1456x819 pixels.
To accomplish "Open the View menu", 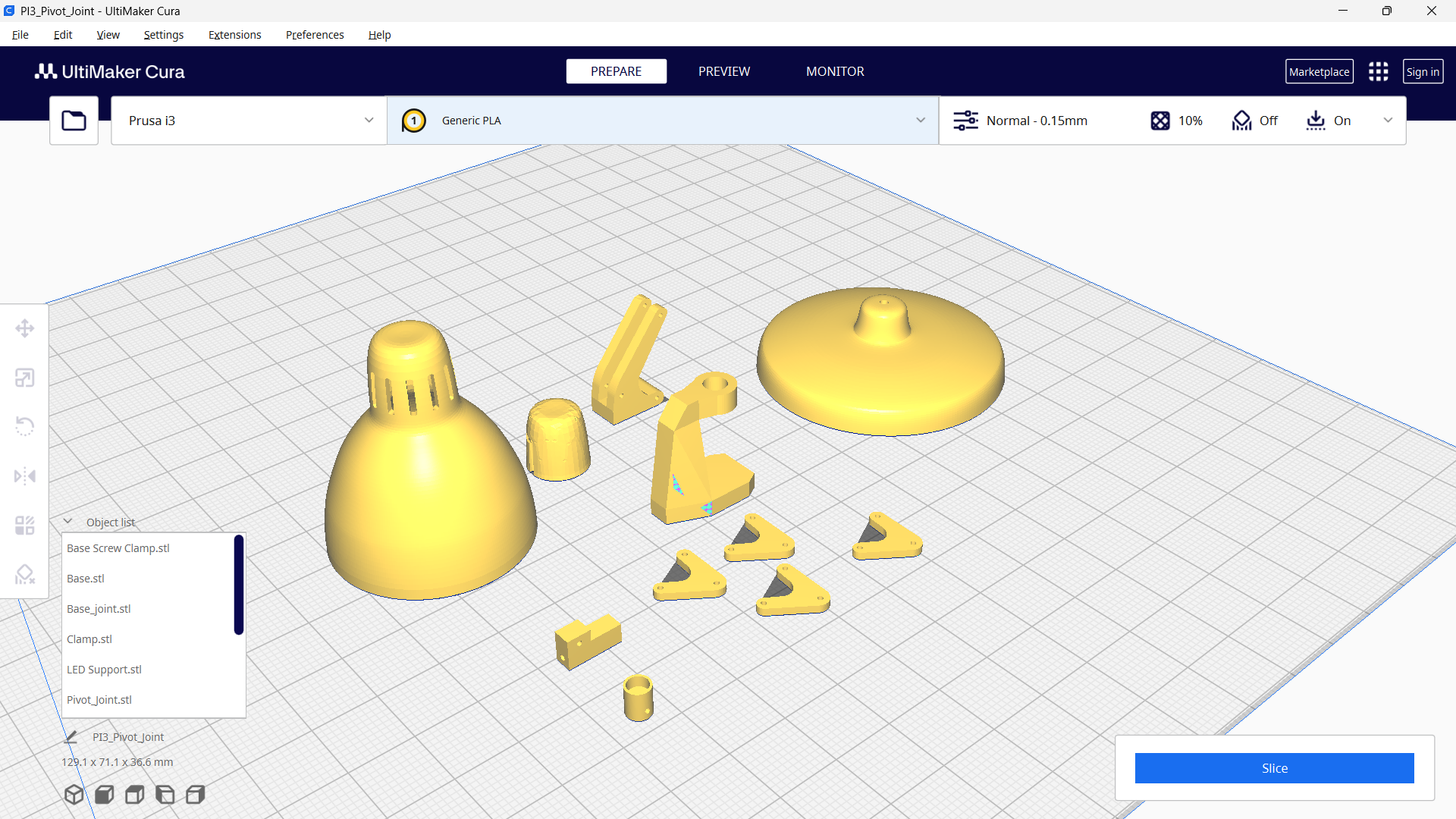I will pos(108,35).
